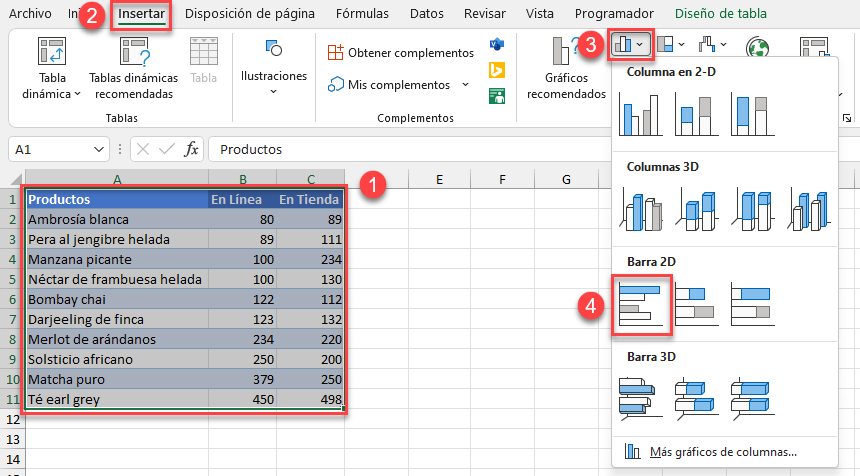Choose 3D clustered column chart
This screenshot has height=476, width=860.
click(641, 209)
